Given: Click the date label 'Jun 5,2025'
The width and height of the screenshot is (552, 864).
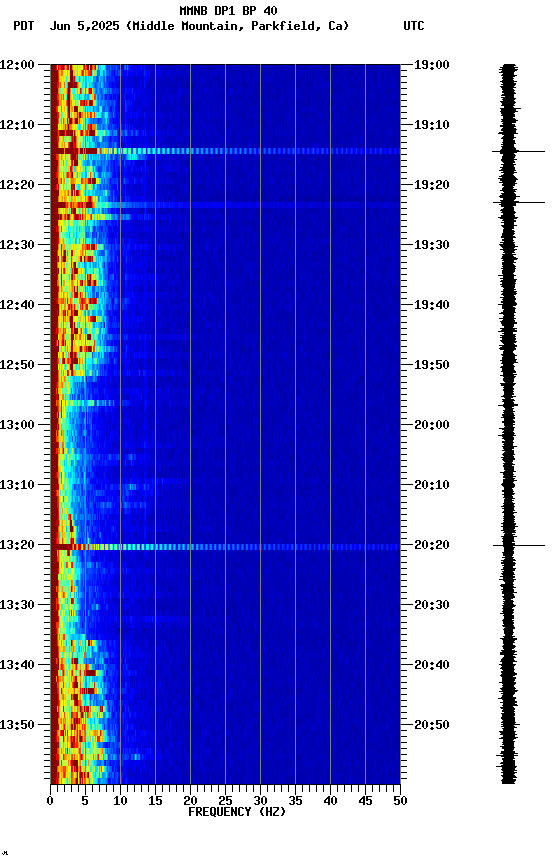Looking at the screenshot, I should 84,26.
